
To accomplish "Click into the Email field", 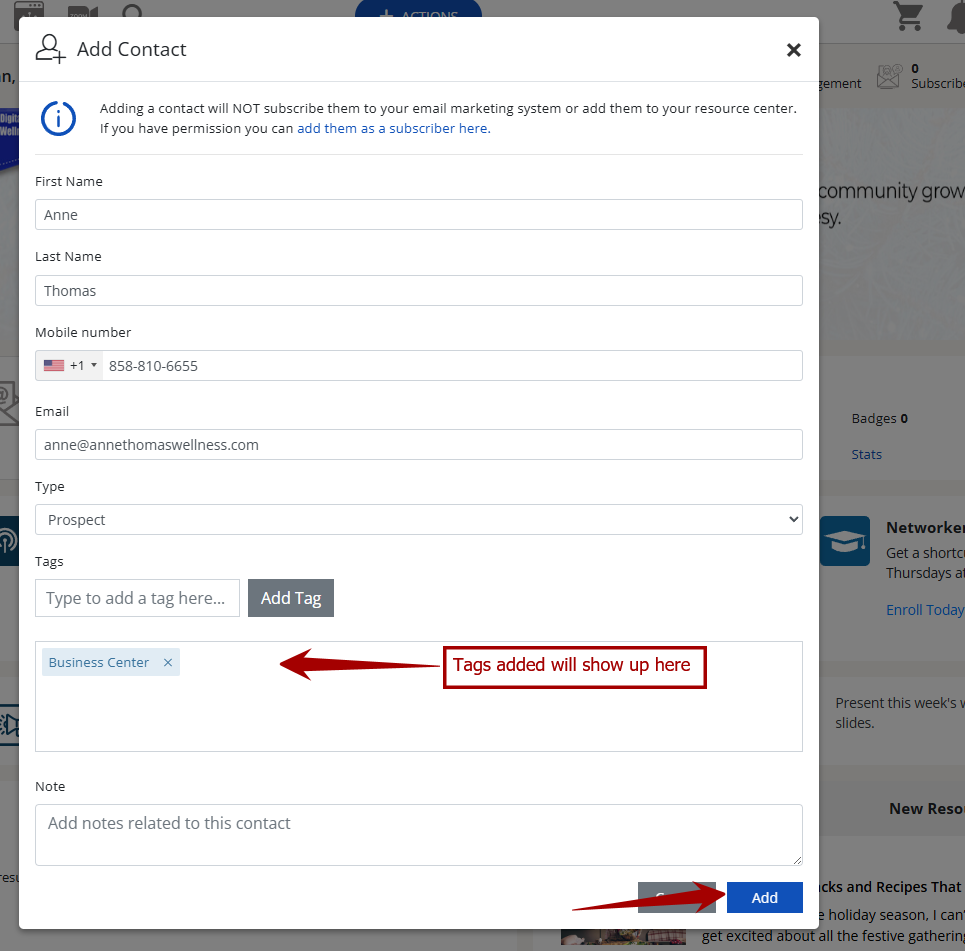I will point(418,445).
